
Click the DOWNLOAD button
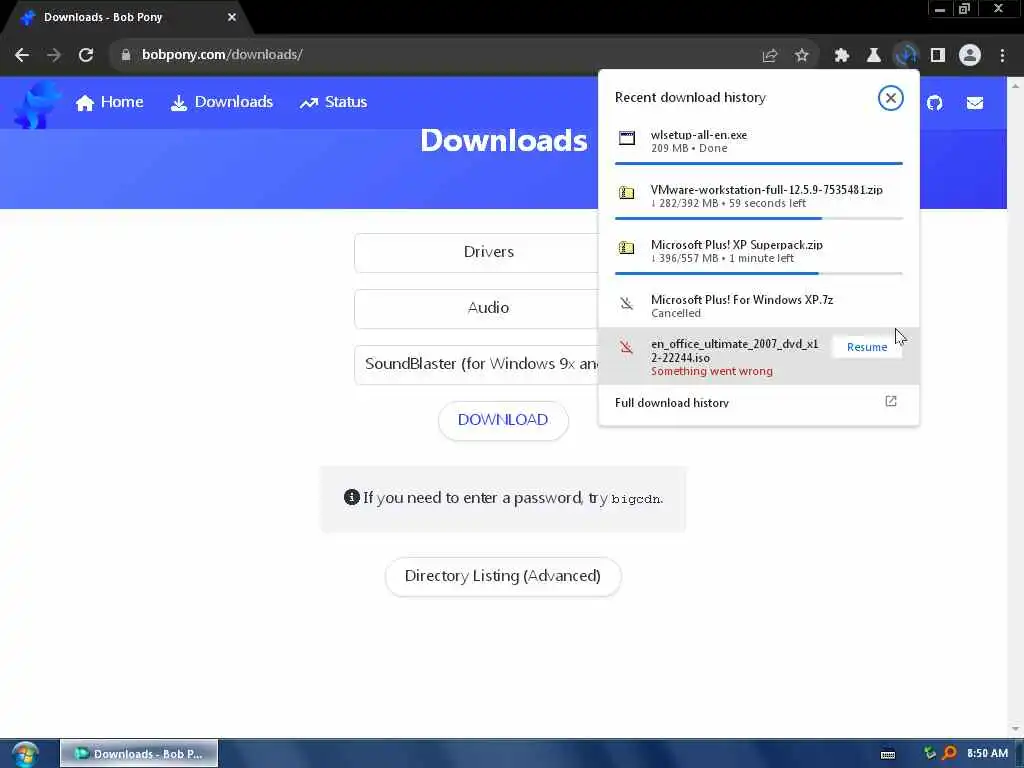pos(503,420)
